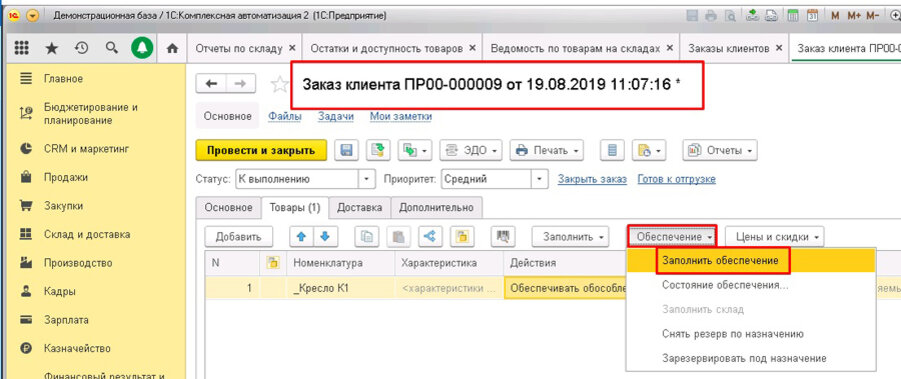This screenshot has height=379, width=901.
Task: Click the copy rows icon
Action: pos(366,236)
